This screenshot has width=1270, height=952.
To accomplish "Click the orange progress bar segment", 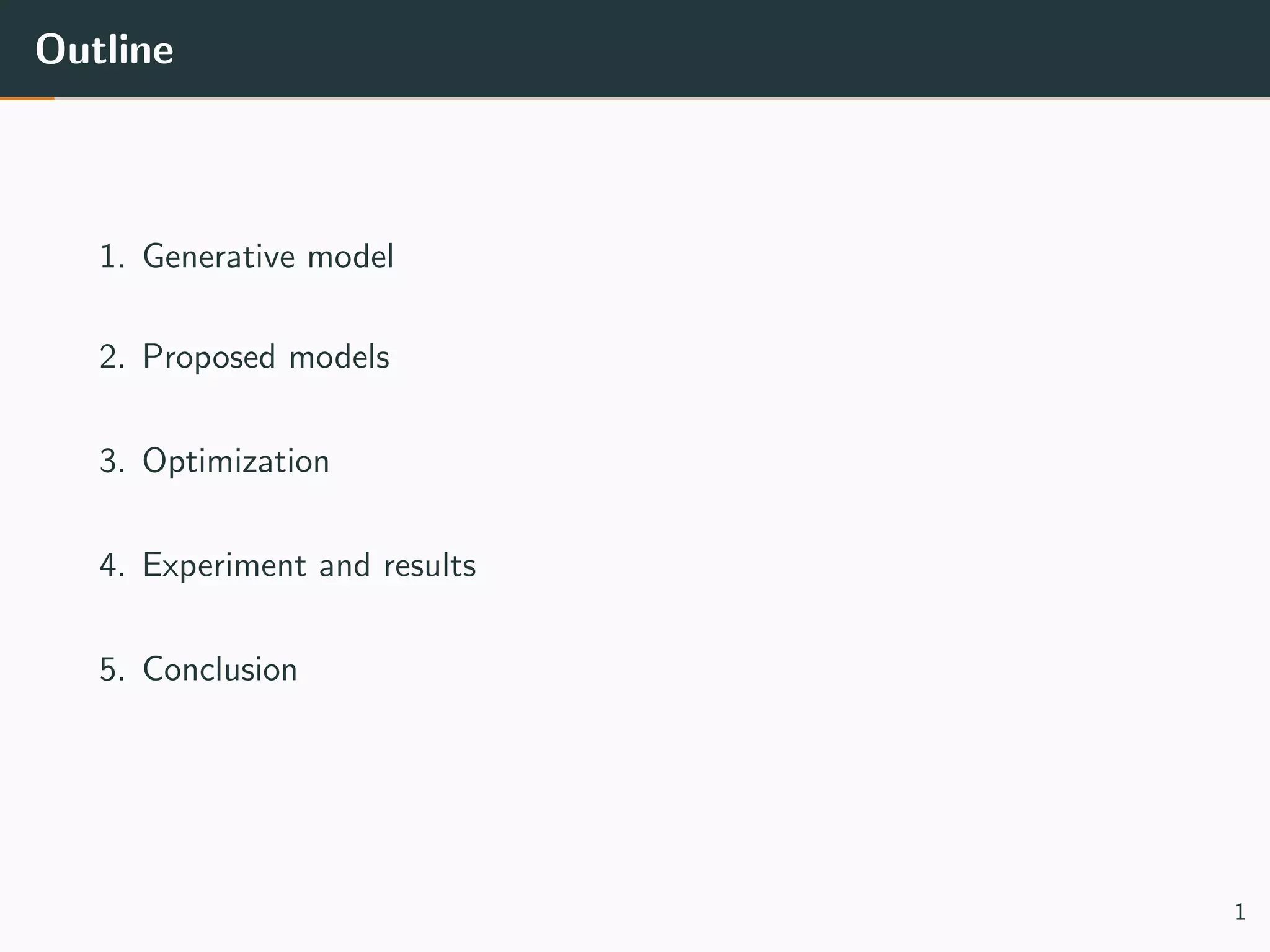I will (27, 98).
